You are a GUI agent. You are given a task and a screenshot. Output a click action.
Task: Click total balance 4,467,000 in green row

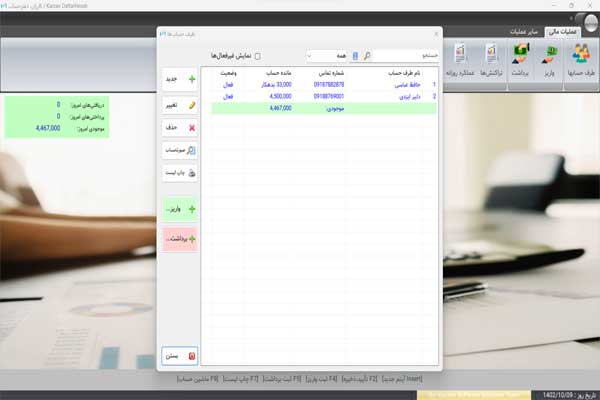coord(280,108)
